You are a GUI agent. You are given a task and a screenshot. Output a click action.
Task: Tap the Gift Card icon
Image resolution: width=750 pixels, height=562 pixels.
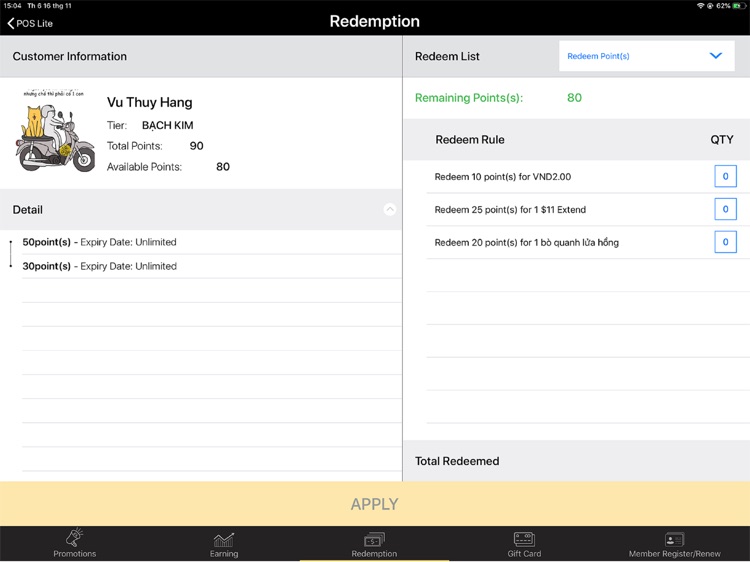pyautogui.click(x=524, y=539)
